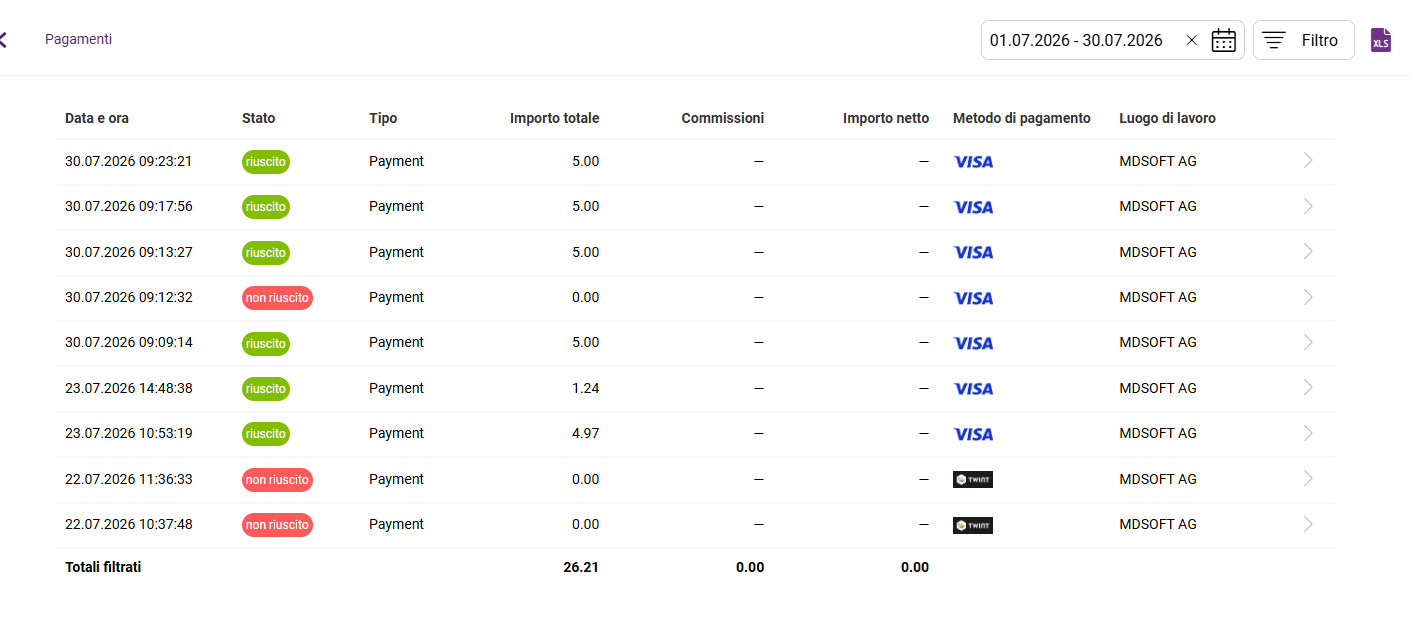The image size is (1413, 622).
Task: Click the back arrow beside Pagamenti
Action: click(3, 40)
